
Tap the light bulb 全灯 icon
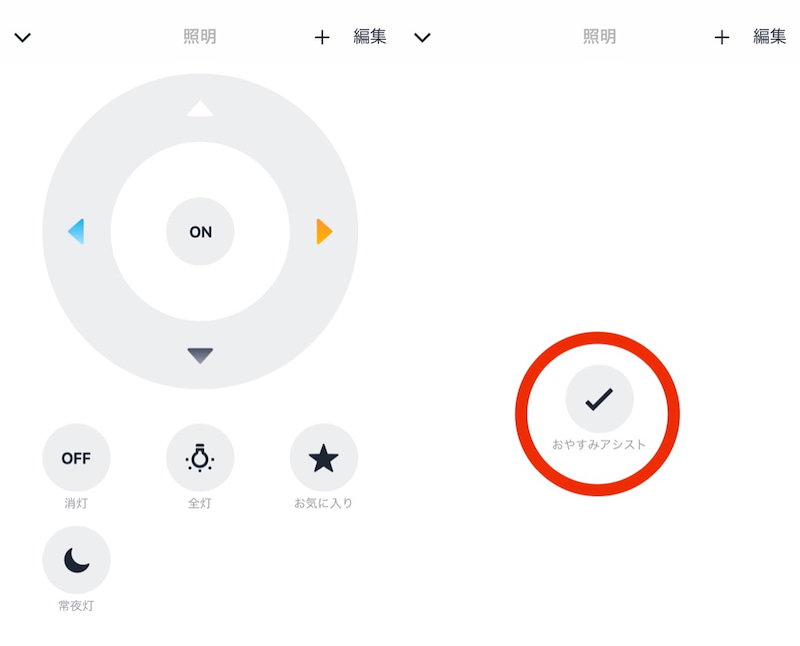pyautogui.click(x=200, y=457)
